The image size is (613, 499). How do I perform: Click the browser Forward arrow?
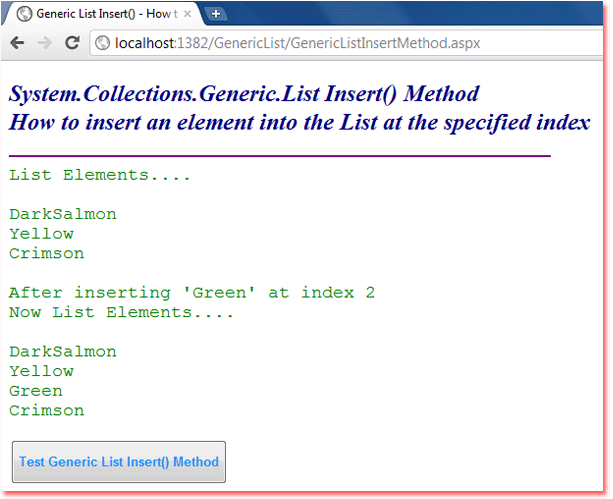tap(44, 43)
